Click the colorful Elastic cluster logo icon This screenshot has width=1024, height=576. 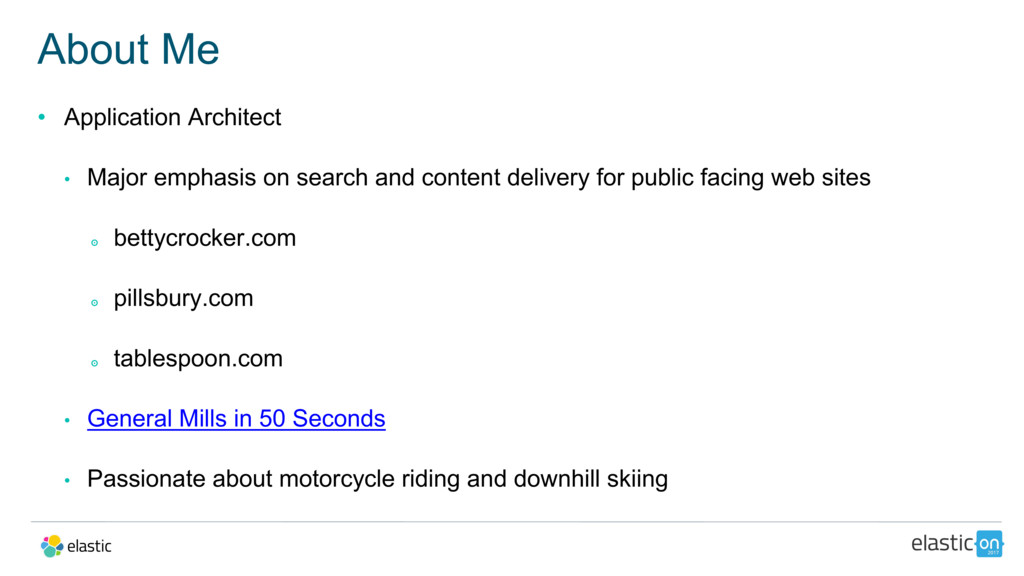[52, 546]
